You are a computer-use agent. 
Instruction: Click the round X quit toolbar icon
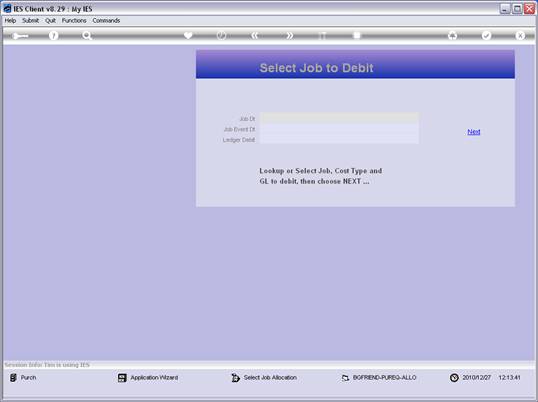coord(520,35)
